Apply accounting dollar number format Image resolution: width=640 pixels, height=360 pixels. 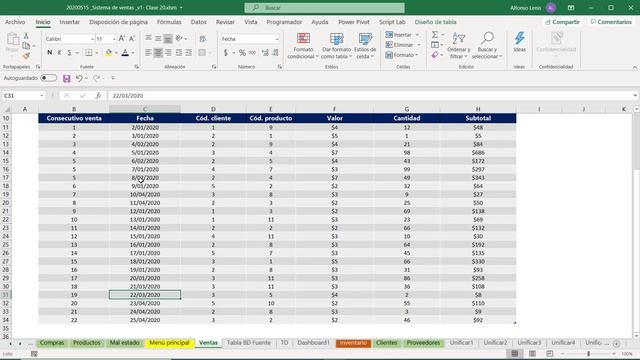pyautogui.click(x=226, y=53)
